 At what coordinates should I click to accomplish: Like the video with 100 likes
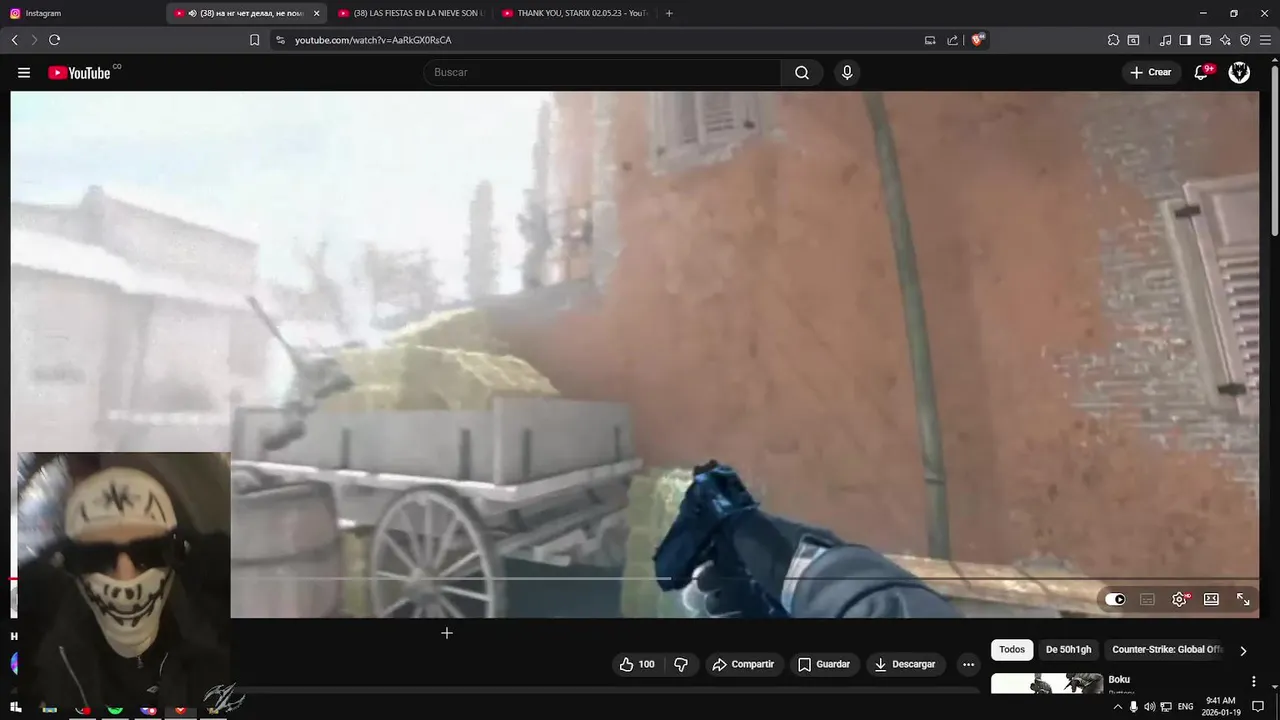click(637, 664)
